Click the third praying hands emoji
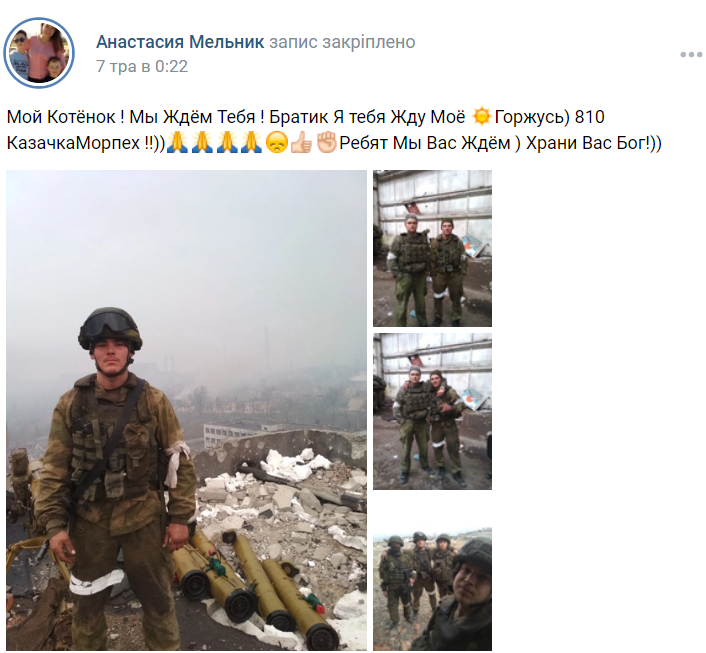Screen dimensions: 706x653 click(x=226, y=143)
